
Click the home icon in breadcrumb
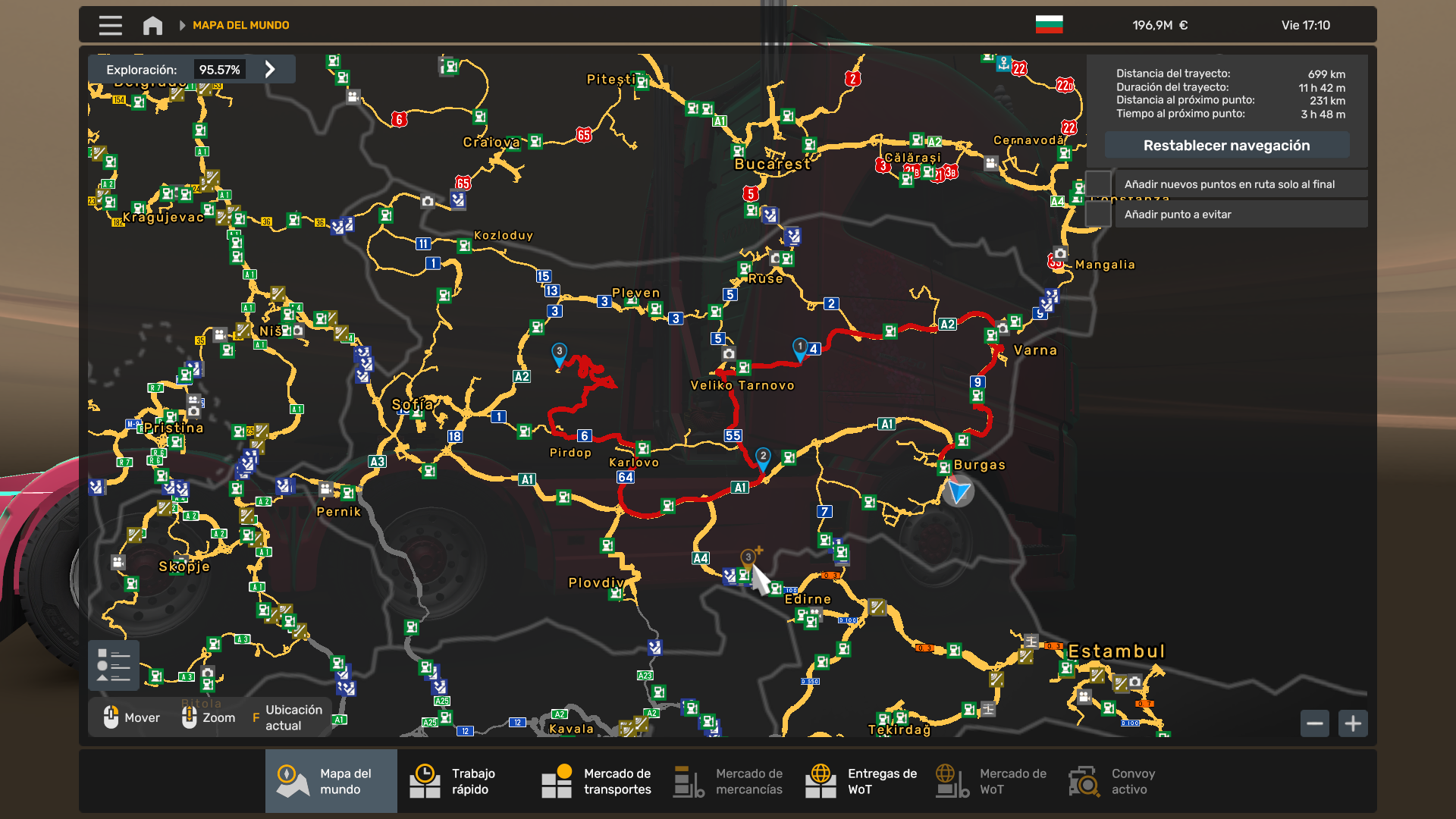click(x=152, y=25)
